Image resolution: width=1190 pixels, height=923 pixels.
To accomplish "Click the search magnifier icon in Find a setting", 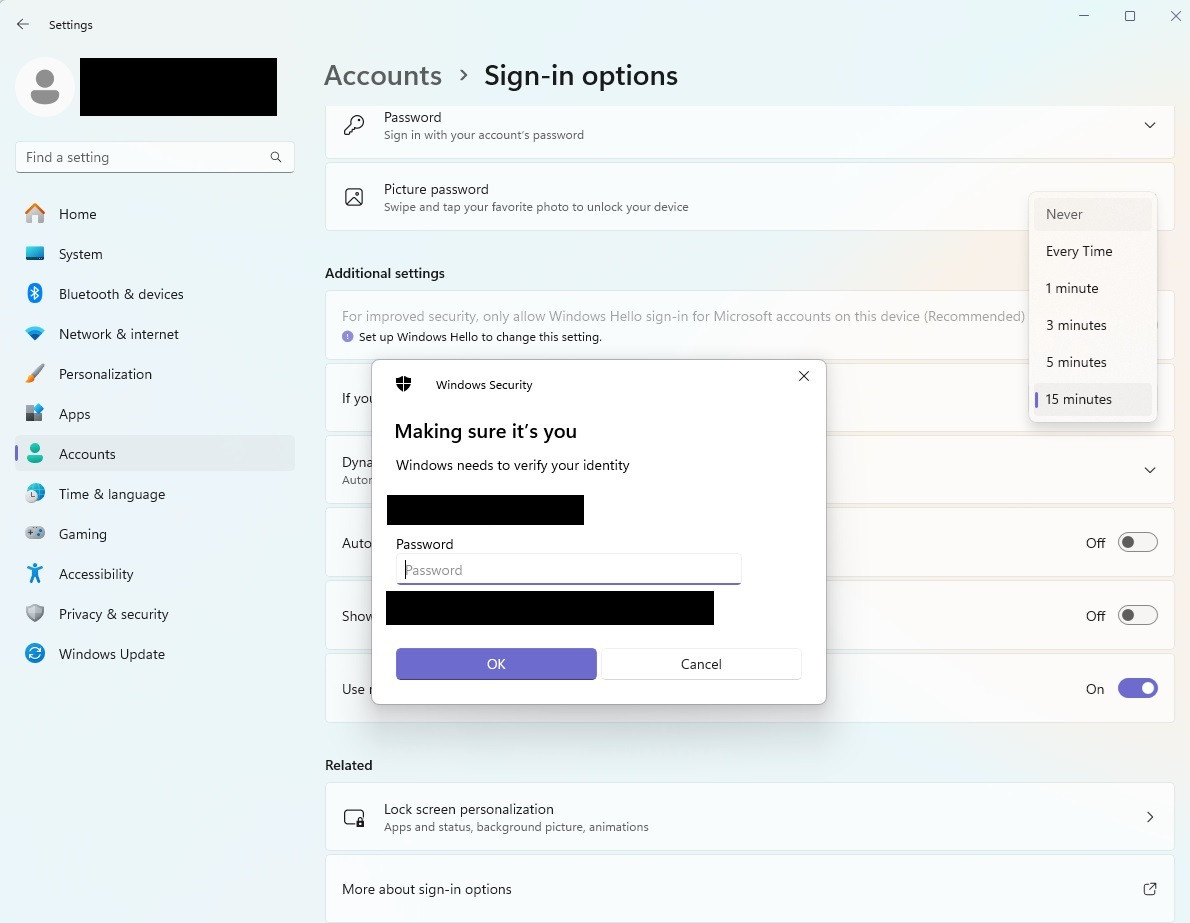I will coord(275,157).
